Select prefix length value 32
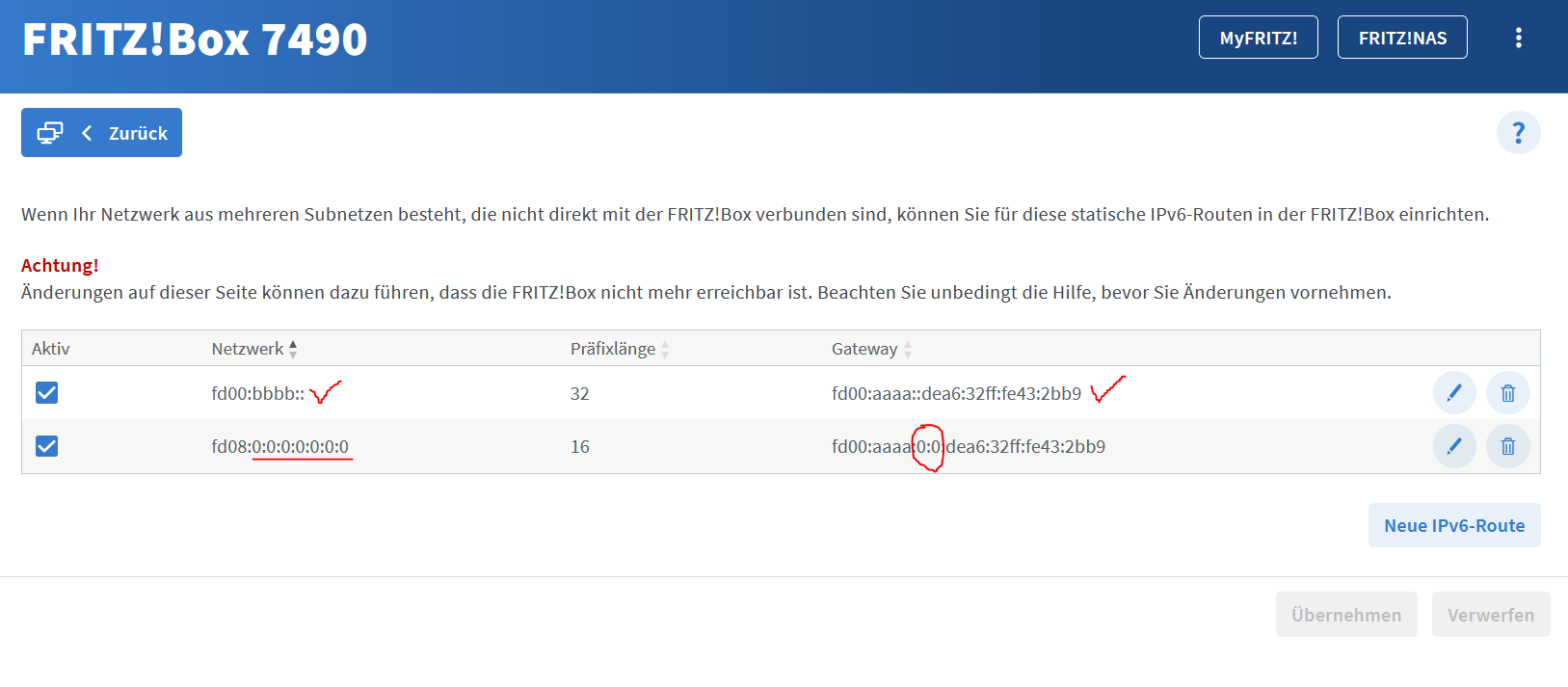 579,393
